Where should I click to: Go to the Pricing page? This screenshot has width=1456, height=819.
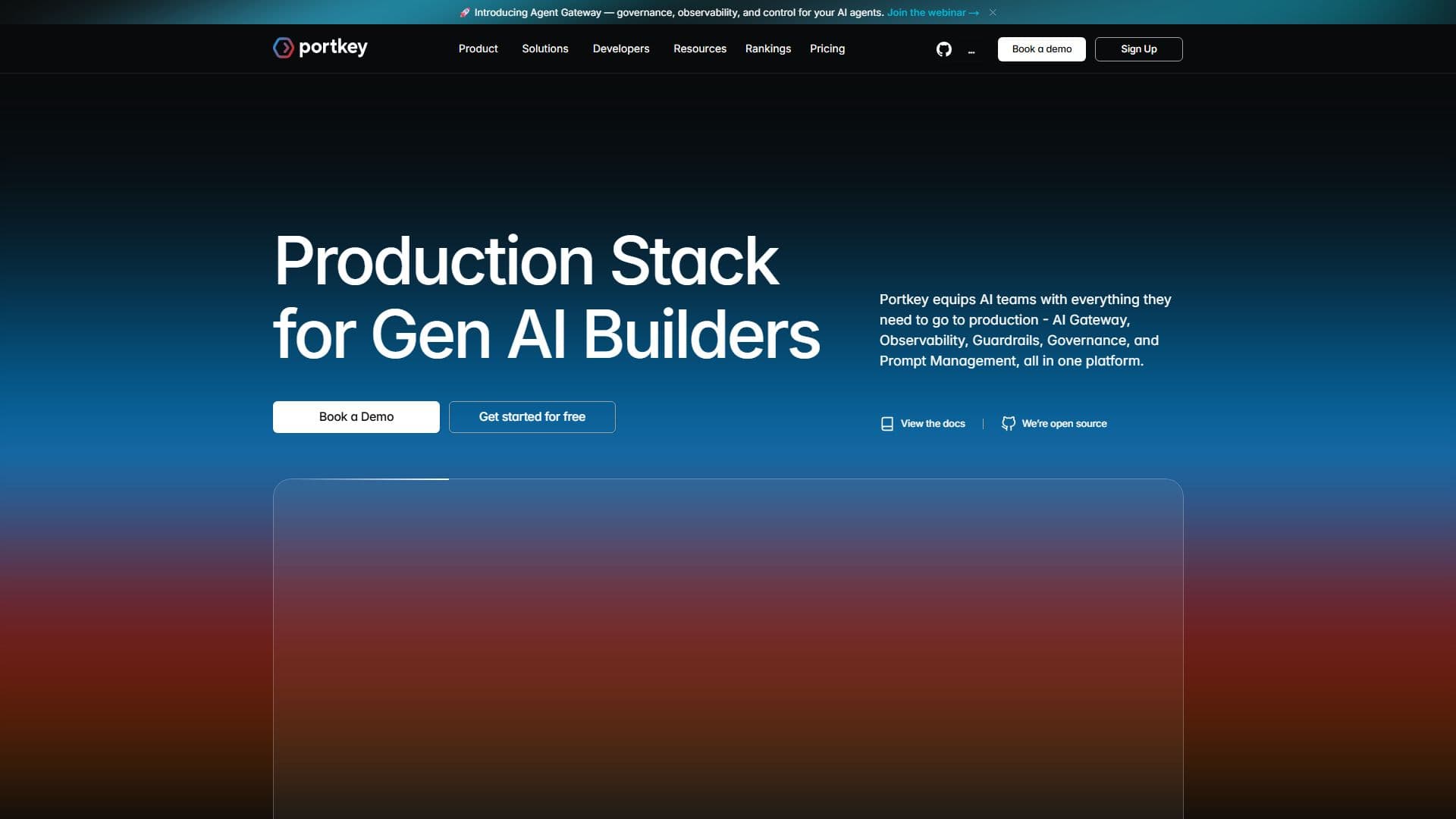tap(827, 49)
